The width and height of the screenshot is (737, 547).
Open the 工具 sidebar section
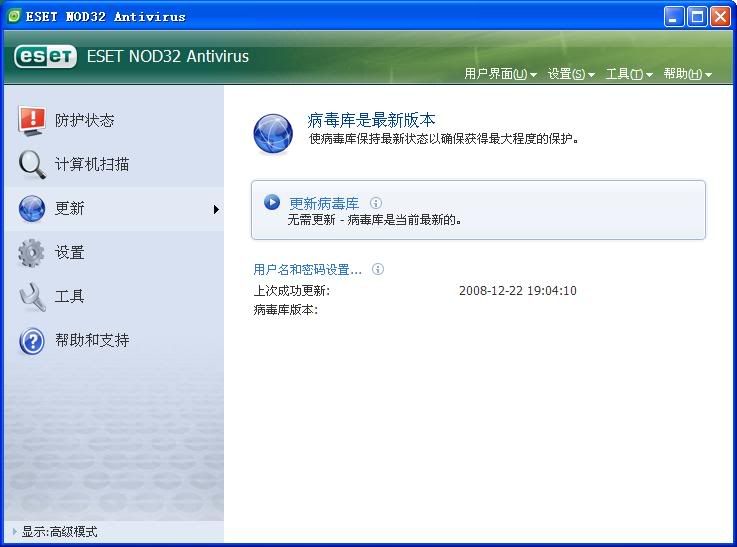(114, 297)
